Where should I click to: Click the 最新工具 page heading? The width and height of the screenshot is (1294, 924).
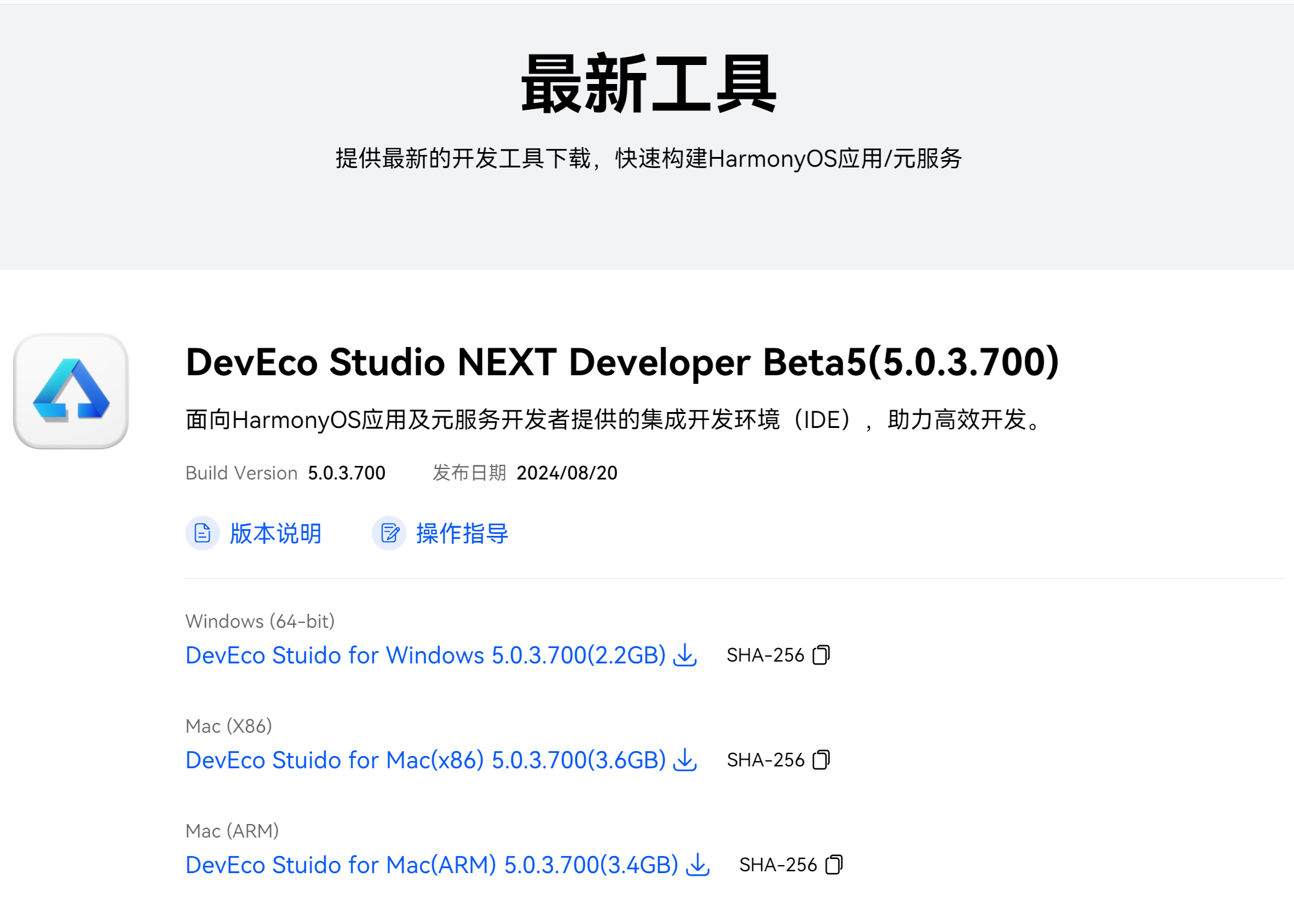(648, 84)
